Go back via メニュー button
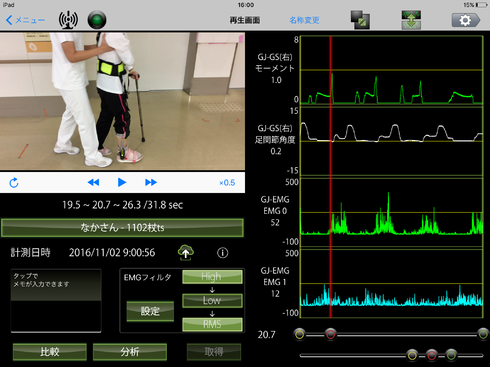490x367 pixels. pyautogui.click(x=25, y=20)
